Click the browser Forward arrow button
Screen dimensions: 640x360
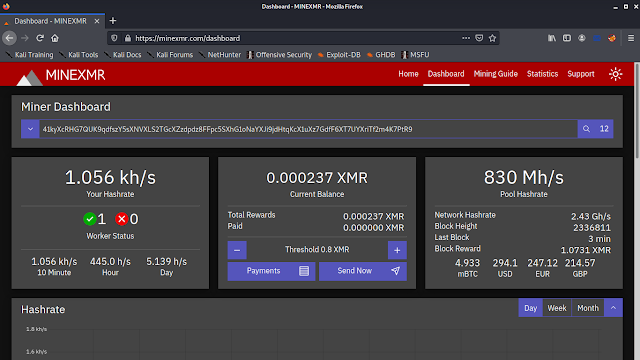pyautogui.click(x=25, y=38)
